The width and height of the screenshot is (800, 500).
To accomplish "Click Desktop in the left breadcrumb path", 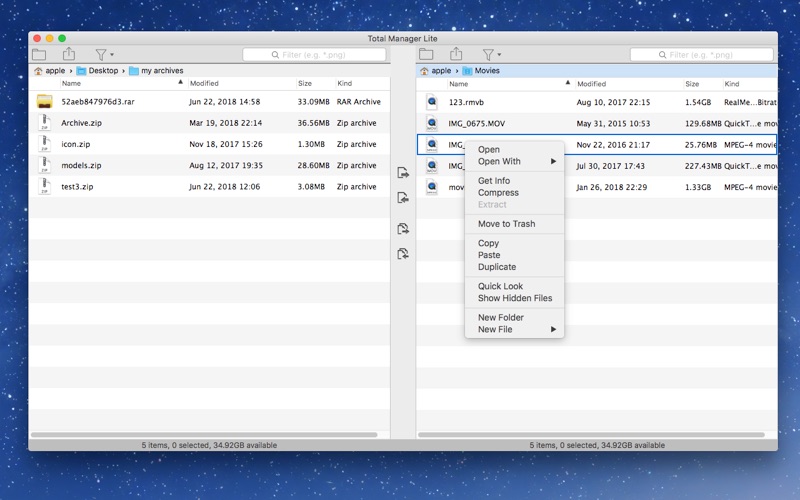I will pos(103,70).
